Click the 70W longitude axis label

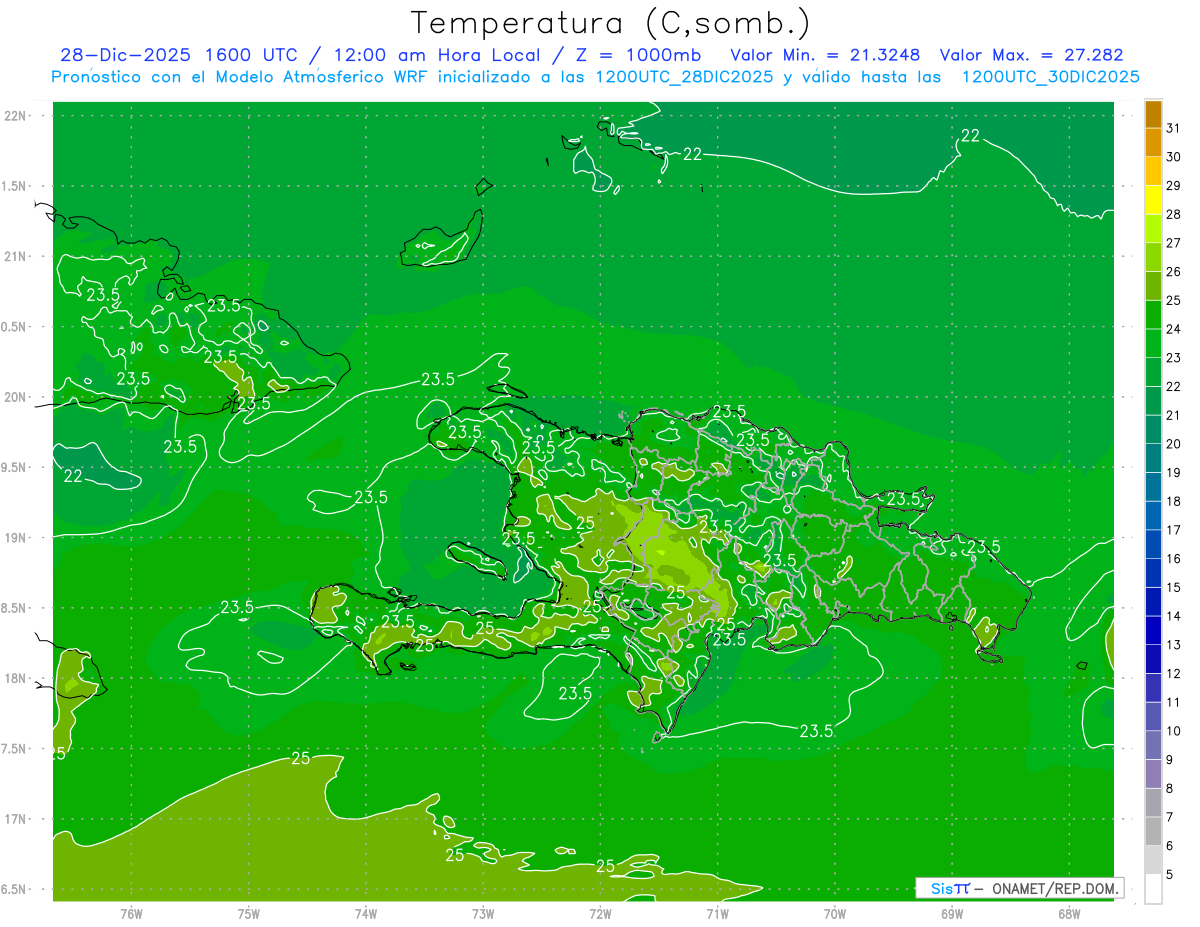click(x=835, y=914)
